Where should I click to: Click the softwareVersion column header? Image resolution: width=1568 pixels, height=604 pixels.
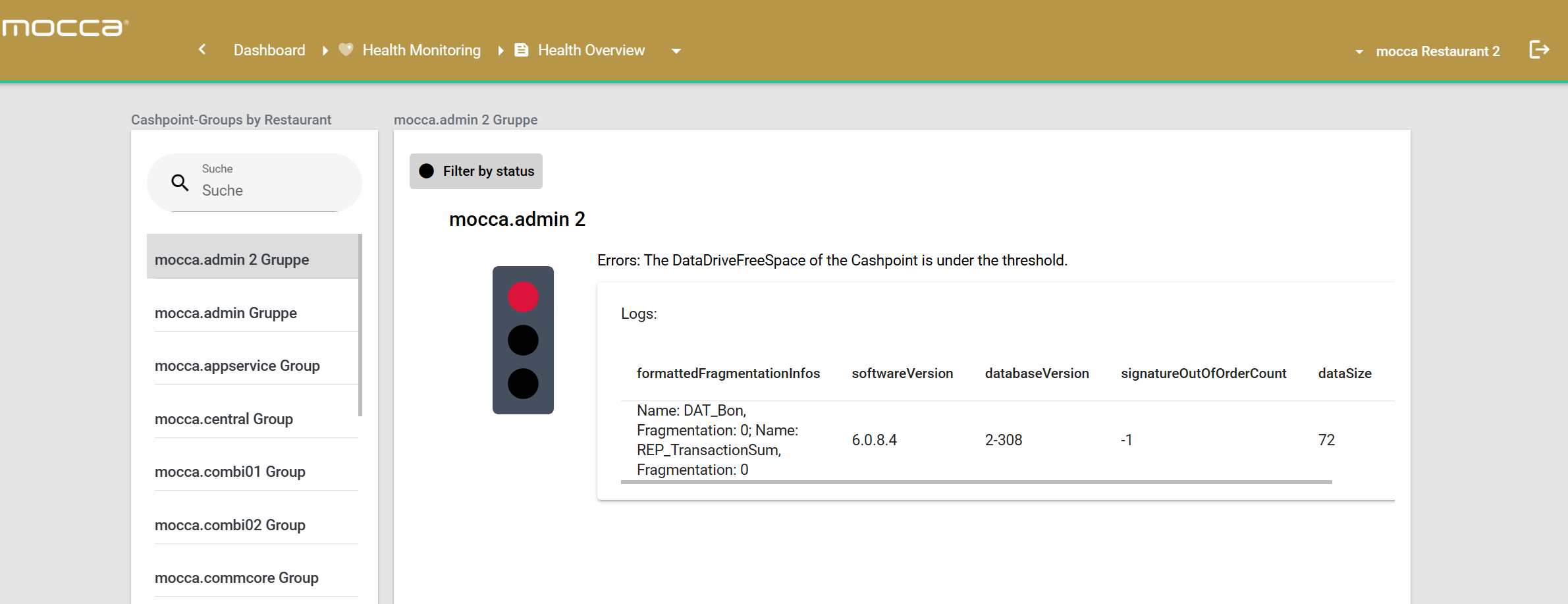902,373
